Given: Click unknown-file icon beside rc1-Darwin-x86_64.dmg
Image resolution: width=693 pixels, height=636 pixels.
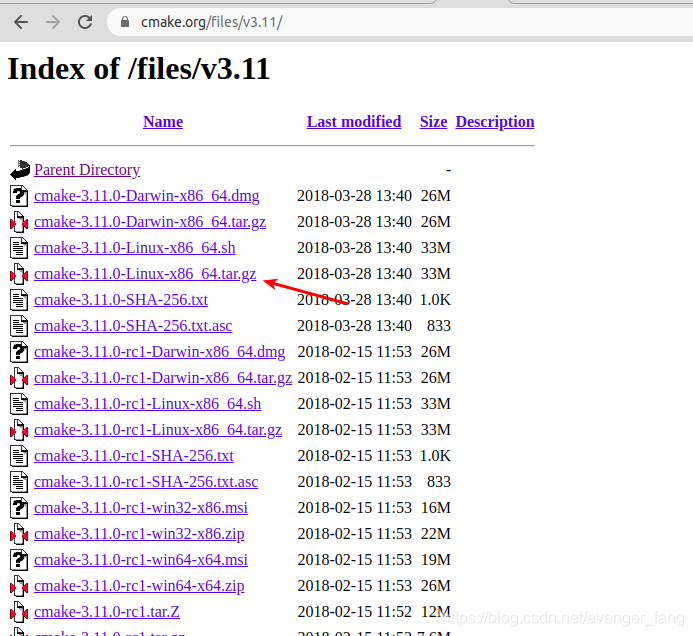Looking at the screenshot, I should pos(19,352).
